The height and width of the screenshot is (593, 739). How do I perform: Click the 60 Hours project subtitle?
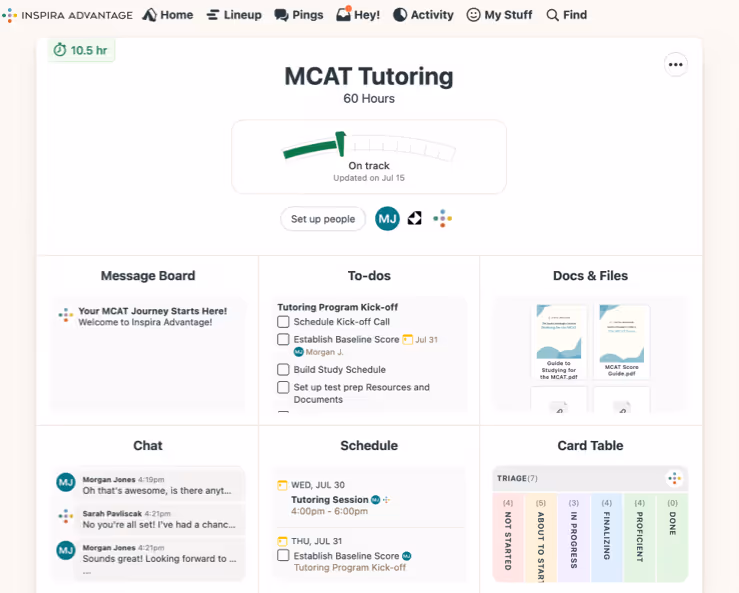[369, 99]
